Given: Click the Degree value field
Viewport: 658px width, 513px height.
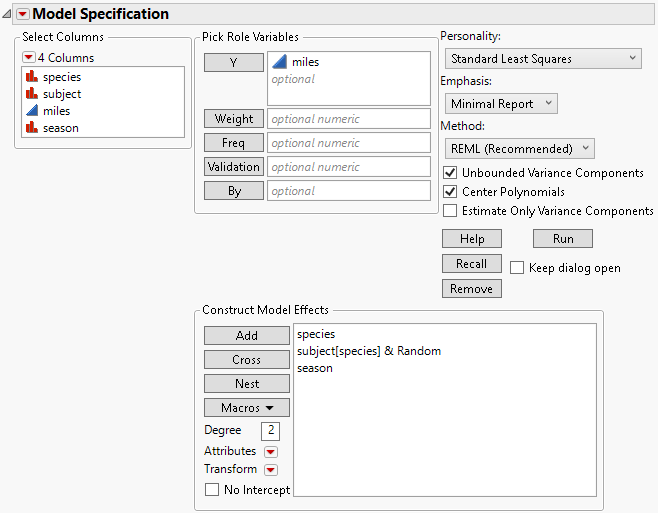Looking at the screenshot, I should tap(270, 431).
